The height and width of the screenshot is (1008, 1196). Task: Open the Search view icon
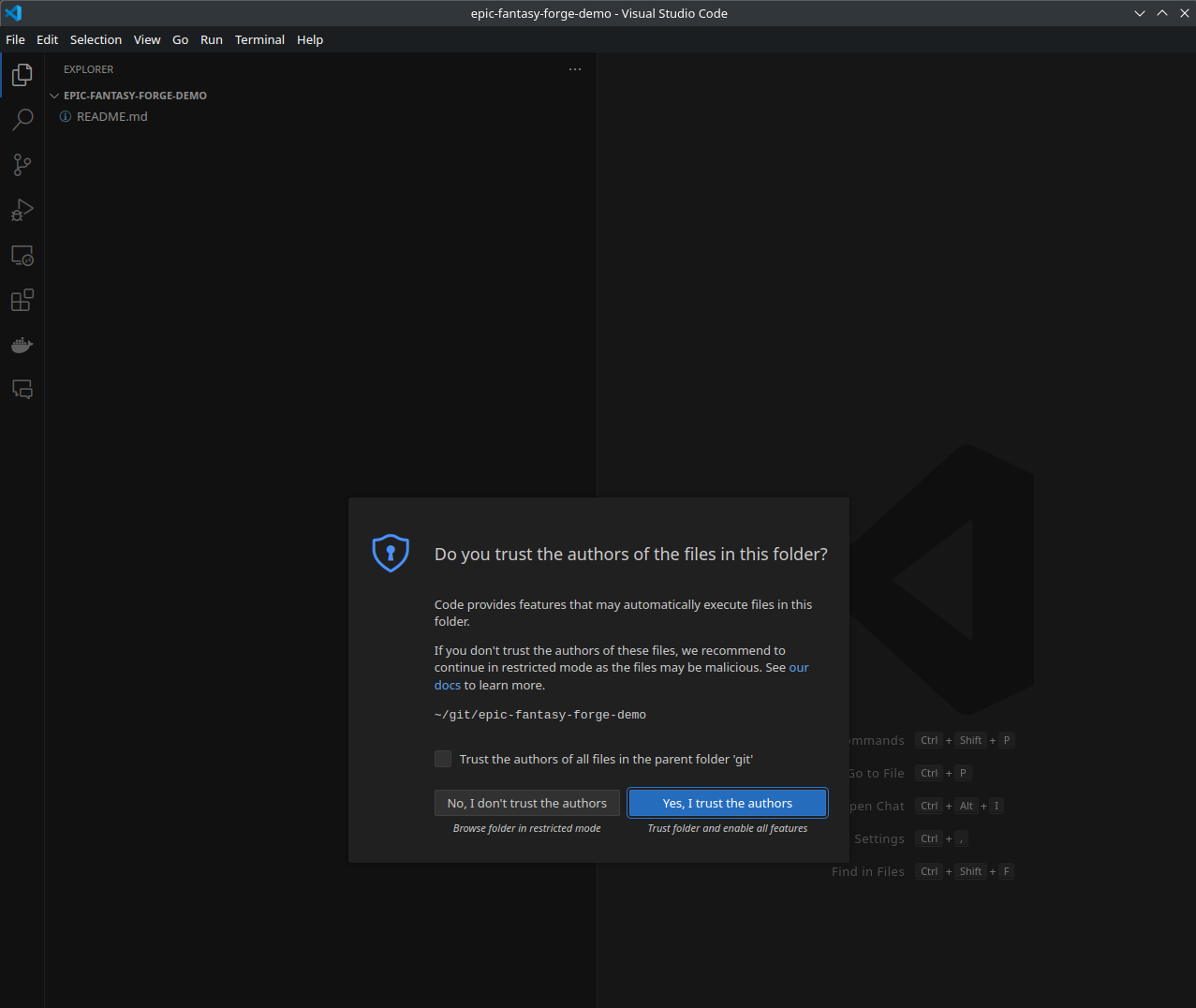[x=22, y=120]
